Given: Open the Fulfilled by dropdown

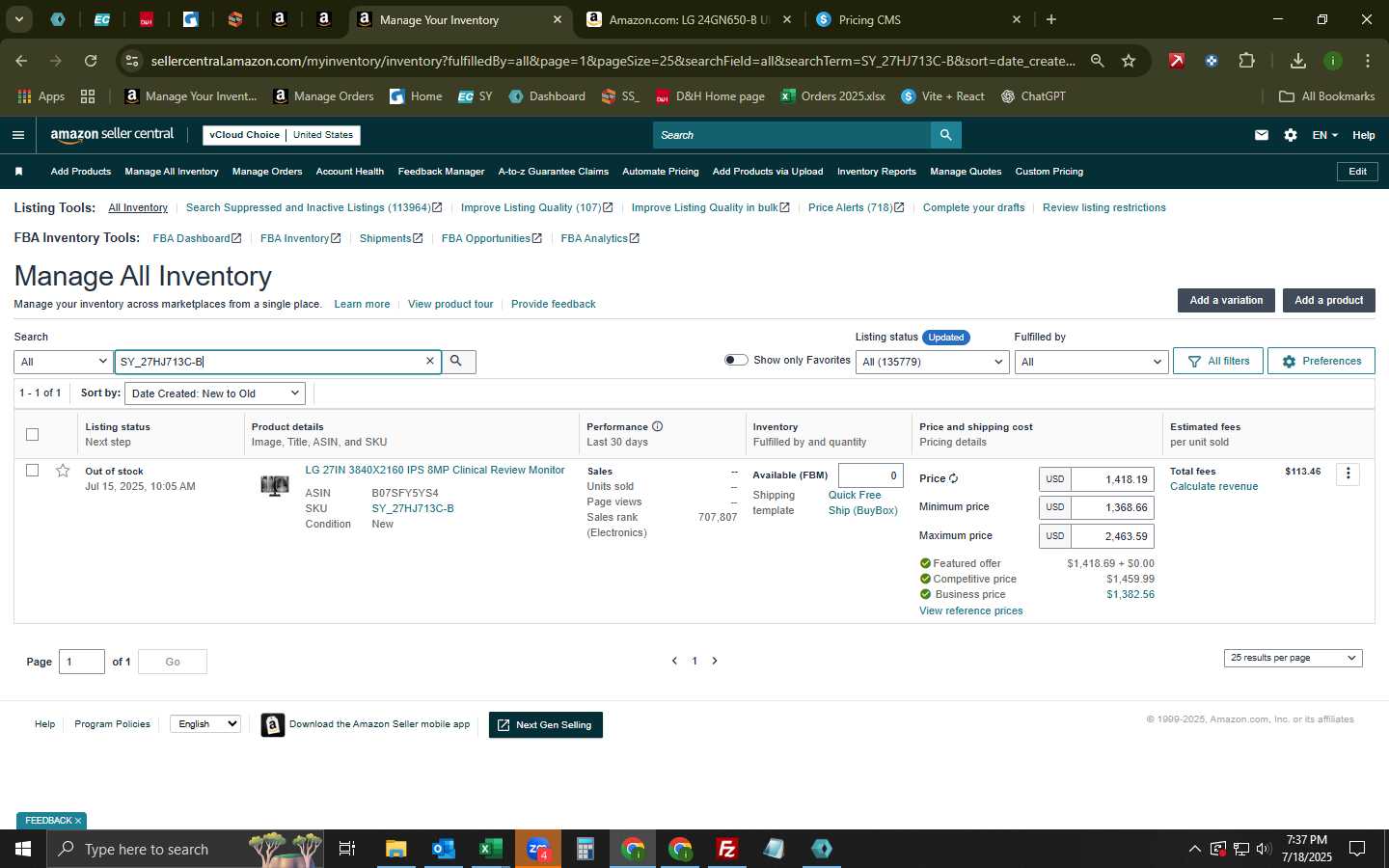Looking at the screenshot, I should pos(1091,362).
